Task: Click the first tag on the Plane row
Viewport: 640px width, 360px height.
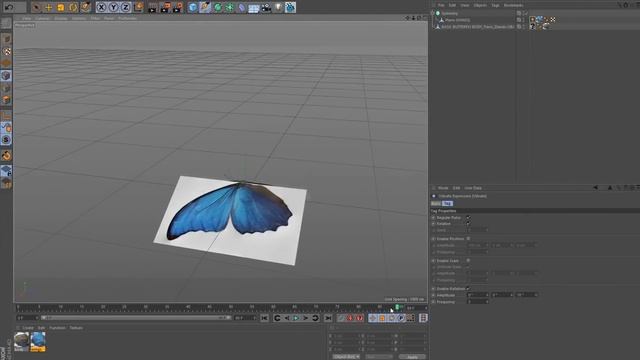Action: [533, 20]
